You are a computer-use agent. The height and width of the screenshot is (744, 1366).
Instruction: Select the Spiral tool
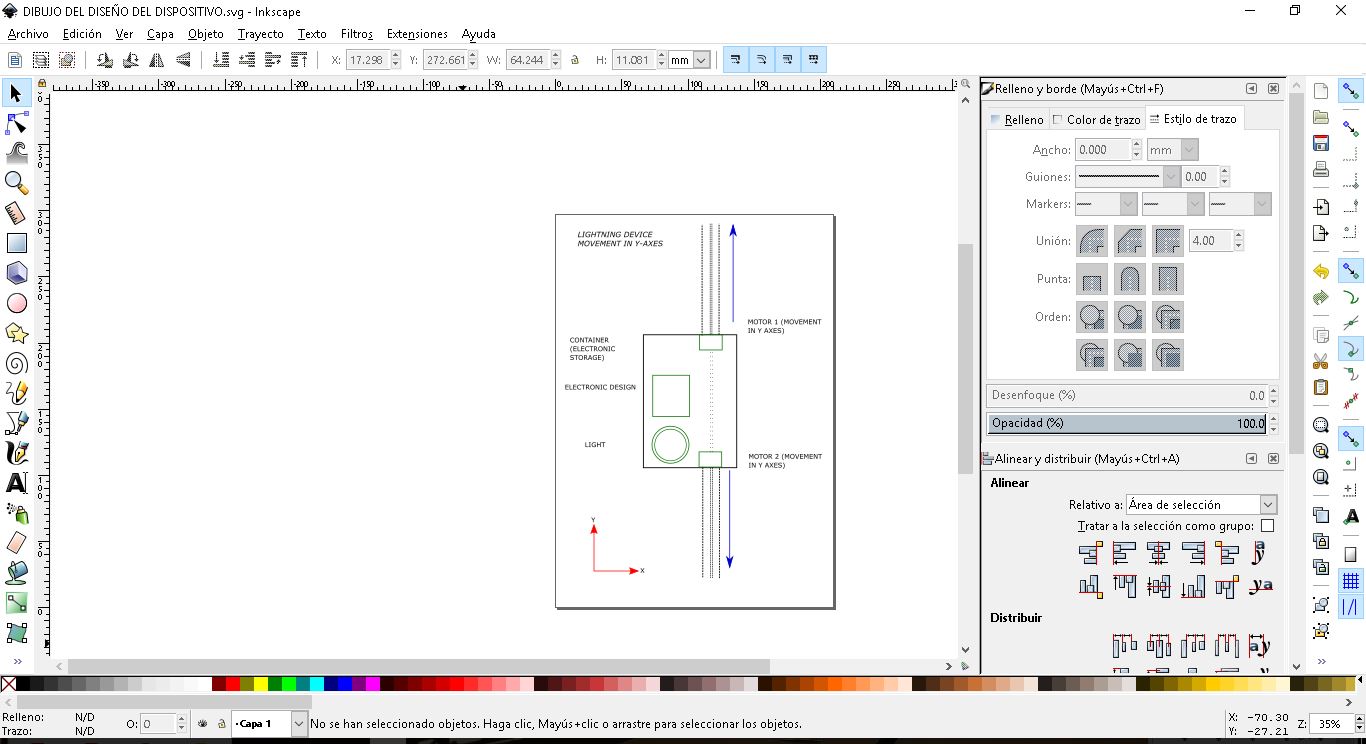16,363
